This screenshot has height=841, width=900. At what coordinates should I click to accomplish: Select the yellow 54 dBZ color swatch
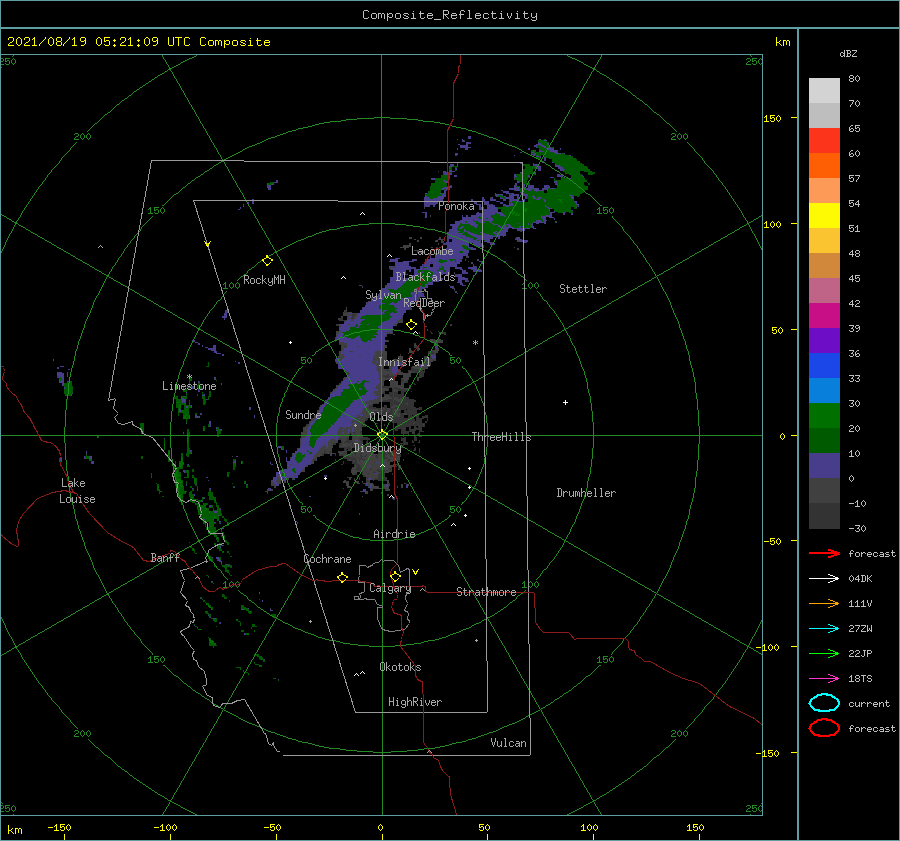pos(824,215)
